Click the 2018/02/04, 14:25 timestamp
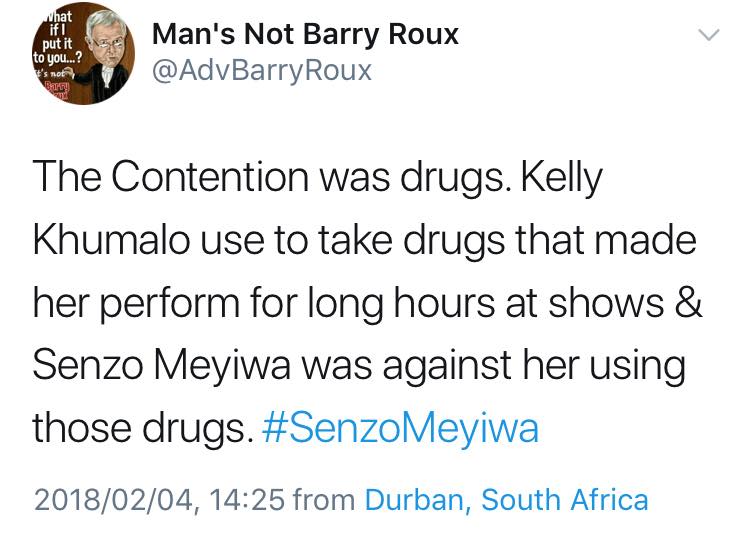The height and width of the screenshot is (538, 750). pos(159,500)
